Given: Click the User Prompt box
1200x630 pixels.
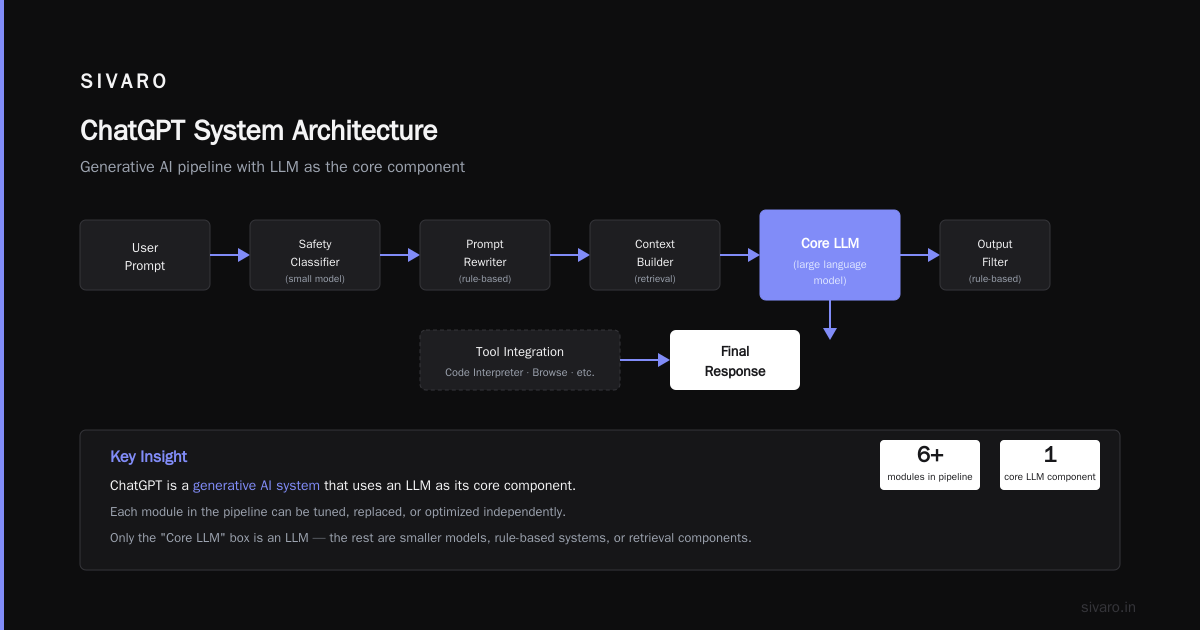Looking at the screenshot, I should point(145,255).
